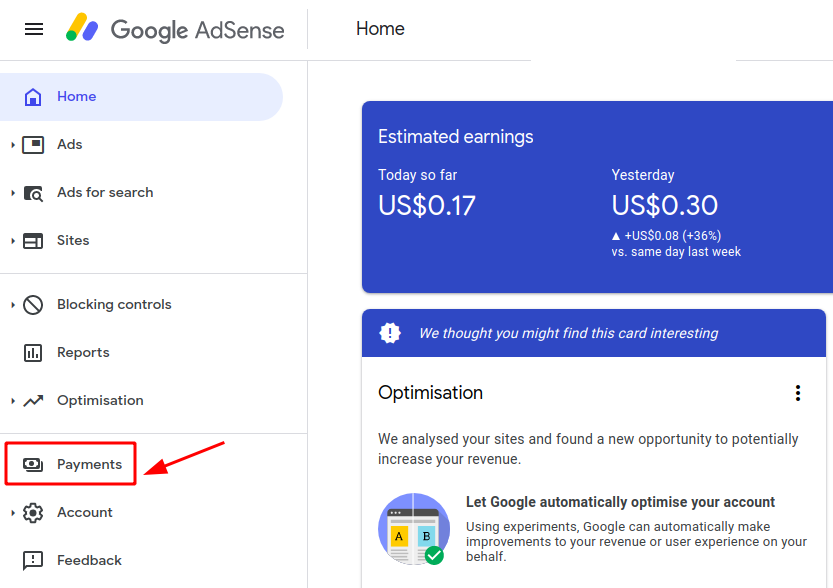Open the Feedback option
Viewport: 833px width, 588px height.
(89, 560)
